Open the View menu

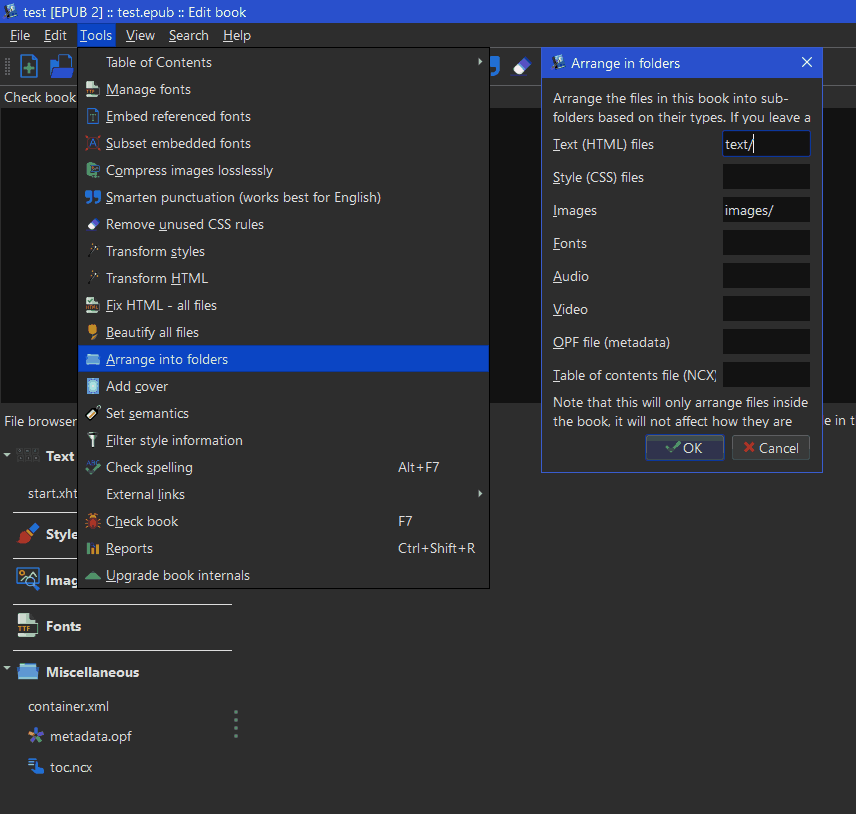click(x=140, y=35)
